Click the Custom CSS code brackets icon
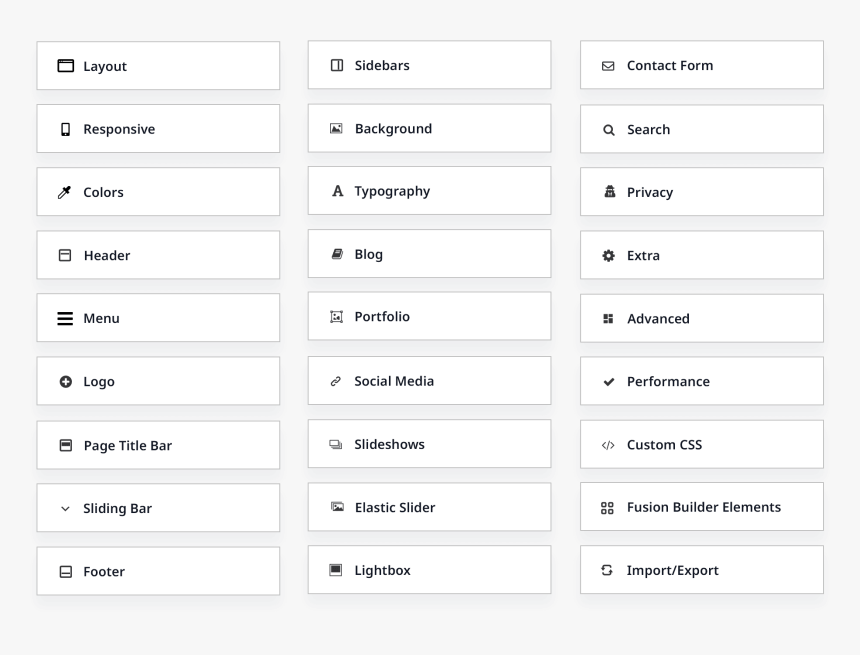This screenshot has width=860, height=655. (x=608, y=445)
